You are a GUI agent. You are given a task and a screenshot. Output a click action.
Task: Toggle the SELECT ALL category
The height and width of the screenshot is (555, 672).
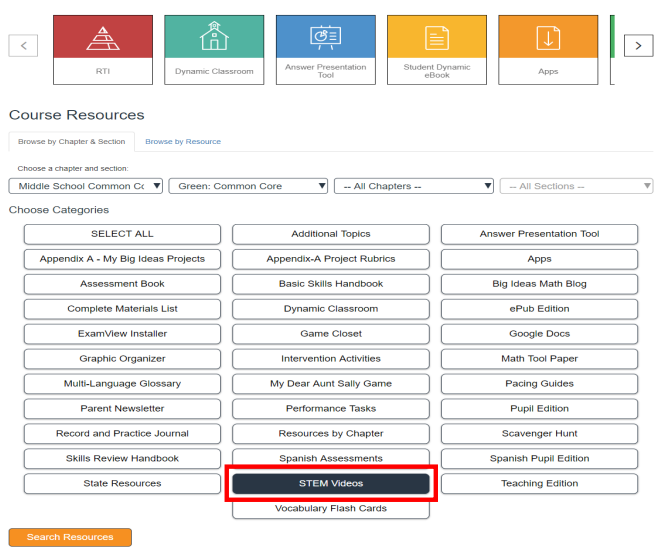tap(123, 234)
